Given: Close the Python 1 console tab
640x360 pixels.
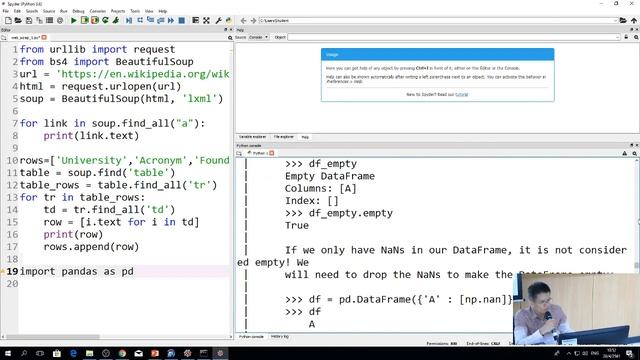Looking at the screenshot, I should (x=271, y=153).
